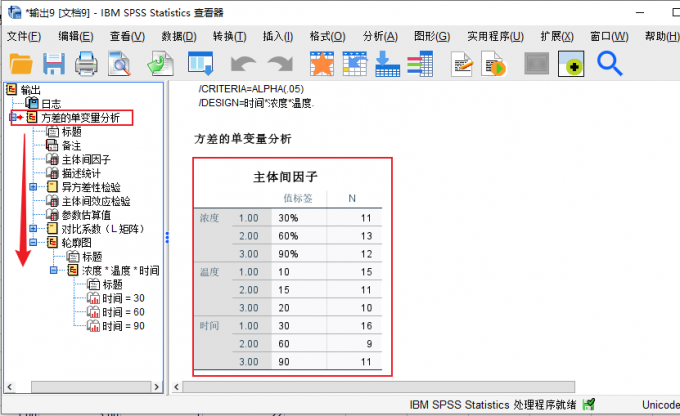
Task: Select 浓度 * 温度 * 时间 outline item
Action: 121,270
